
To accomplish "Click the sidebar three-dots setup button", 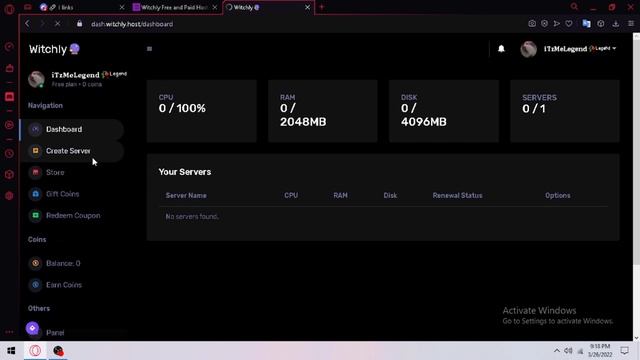I will [x=9, y=332].
